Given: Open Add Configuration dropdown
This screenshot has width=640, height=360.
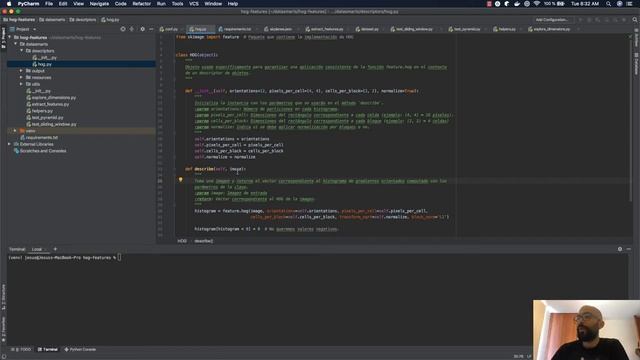Looking at the screenshot, I should click(552, 20).
